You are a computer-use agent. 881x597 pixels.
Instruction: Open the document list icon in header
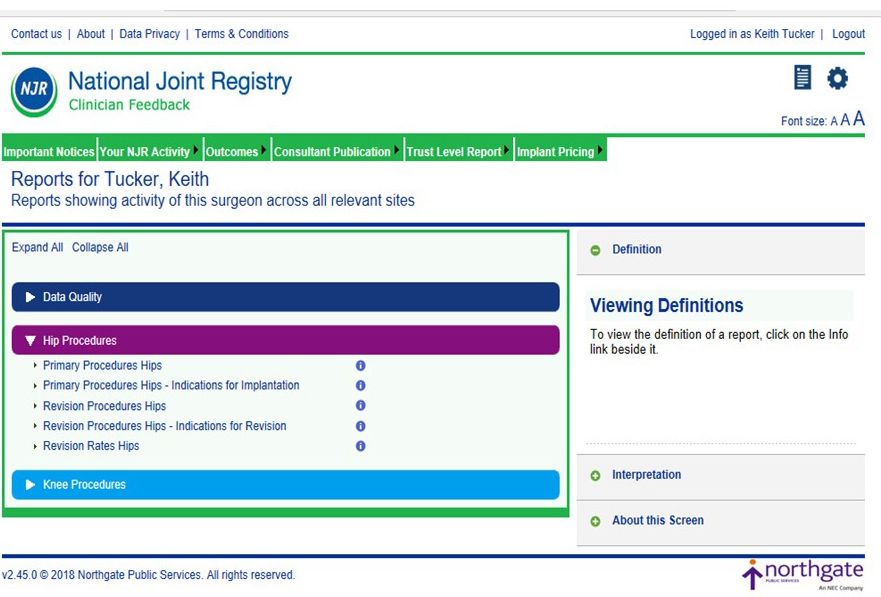802,78
